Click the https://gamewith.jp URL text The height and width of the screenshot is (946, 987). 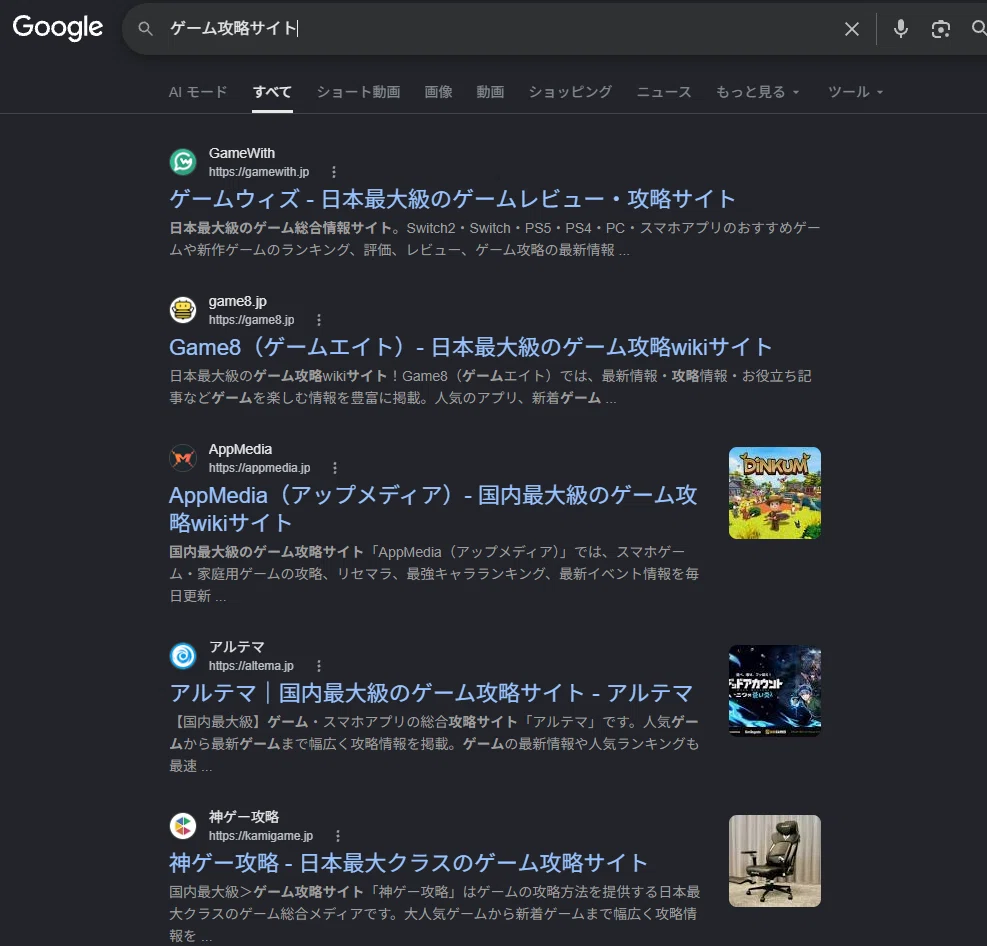259,172
